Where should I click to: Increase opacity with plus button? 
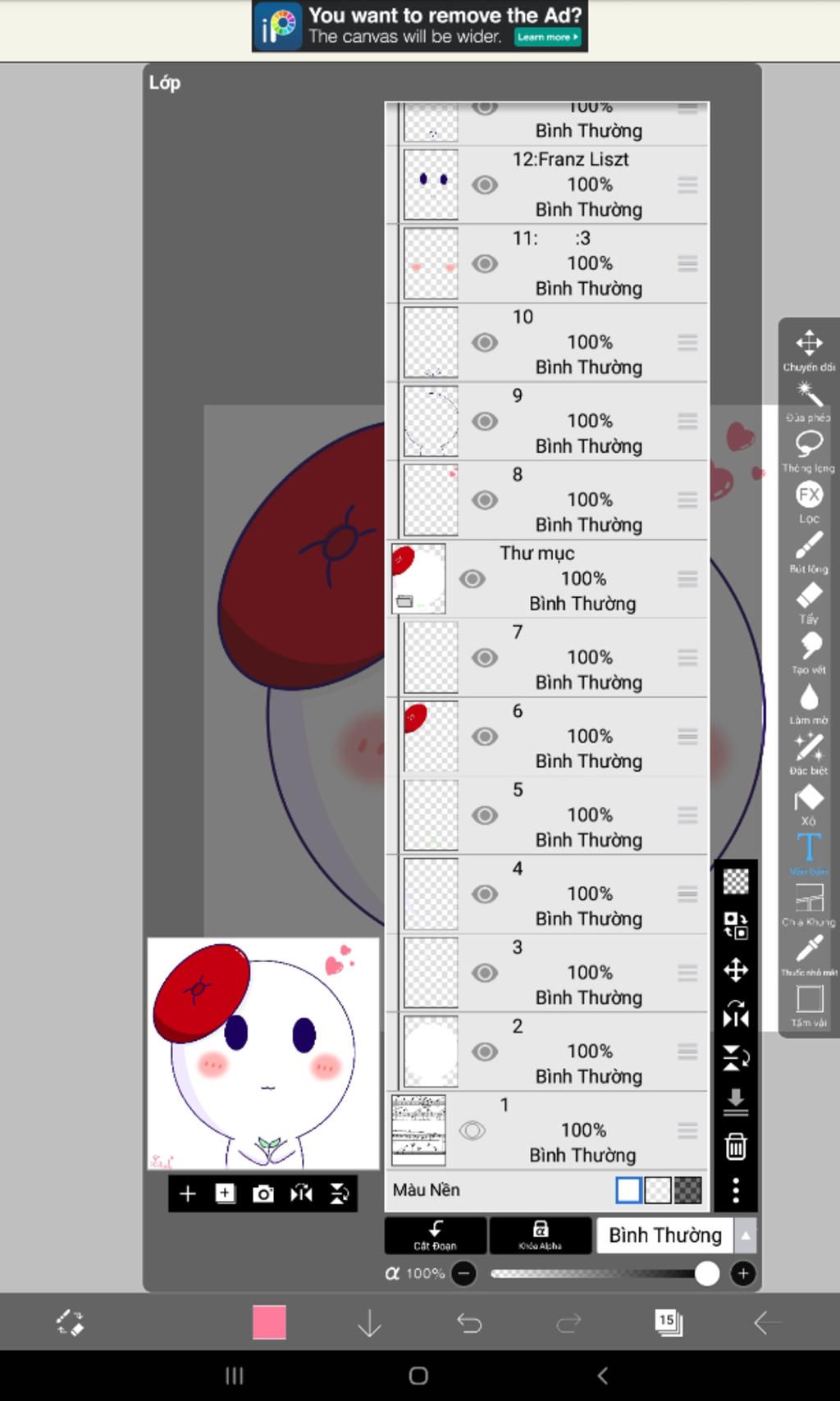point(743,1273)
